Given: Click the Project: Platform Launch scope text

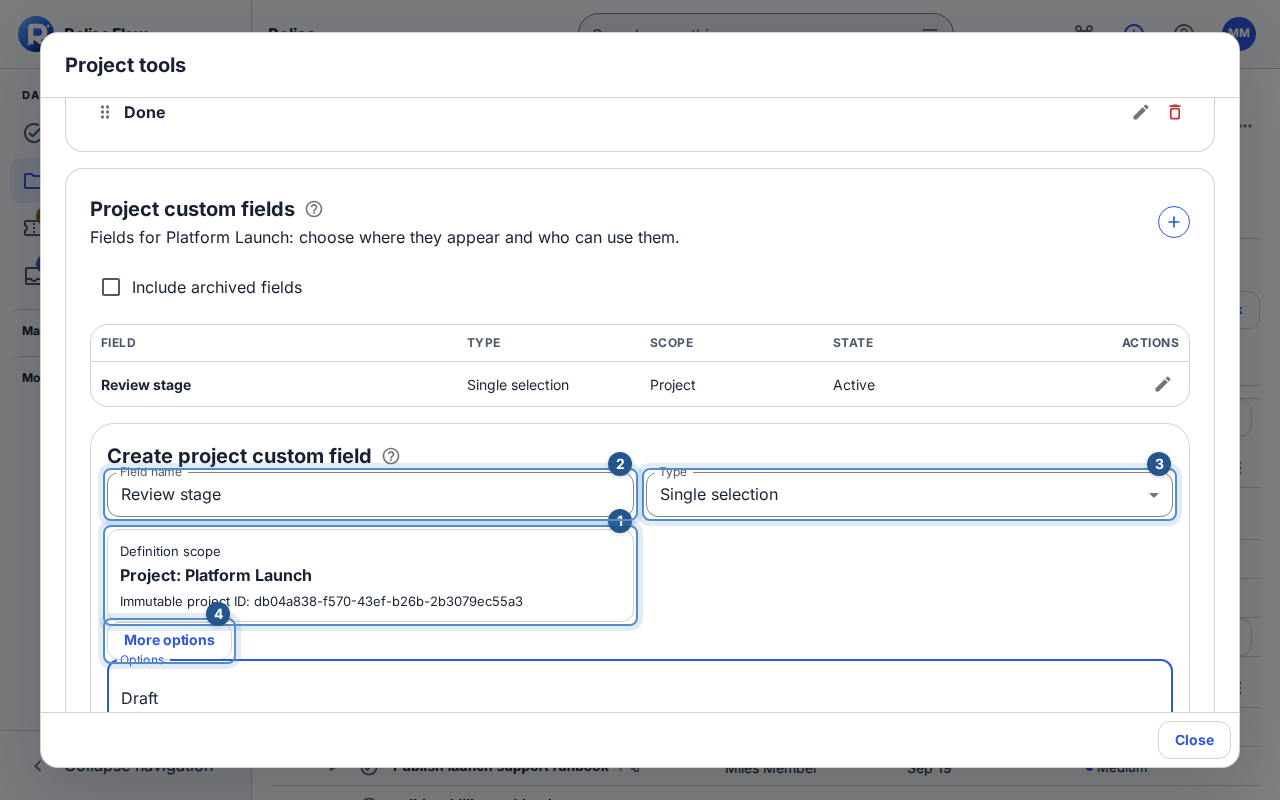Looking at the screenshot, I should coord(216,575).
